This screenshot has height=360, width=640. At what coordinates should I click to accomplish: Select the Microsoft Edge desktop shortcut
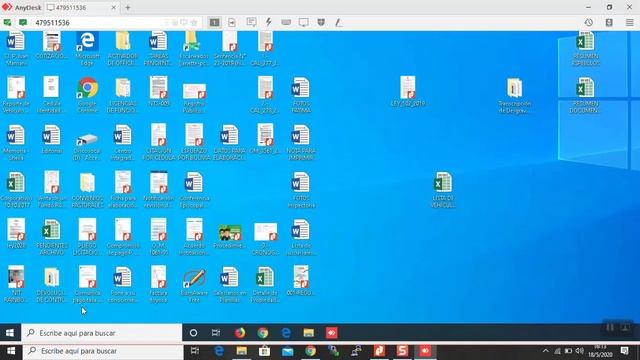click(87, 48)
